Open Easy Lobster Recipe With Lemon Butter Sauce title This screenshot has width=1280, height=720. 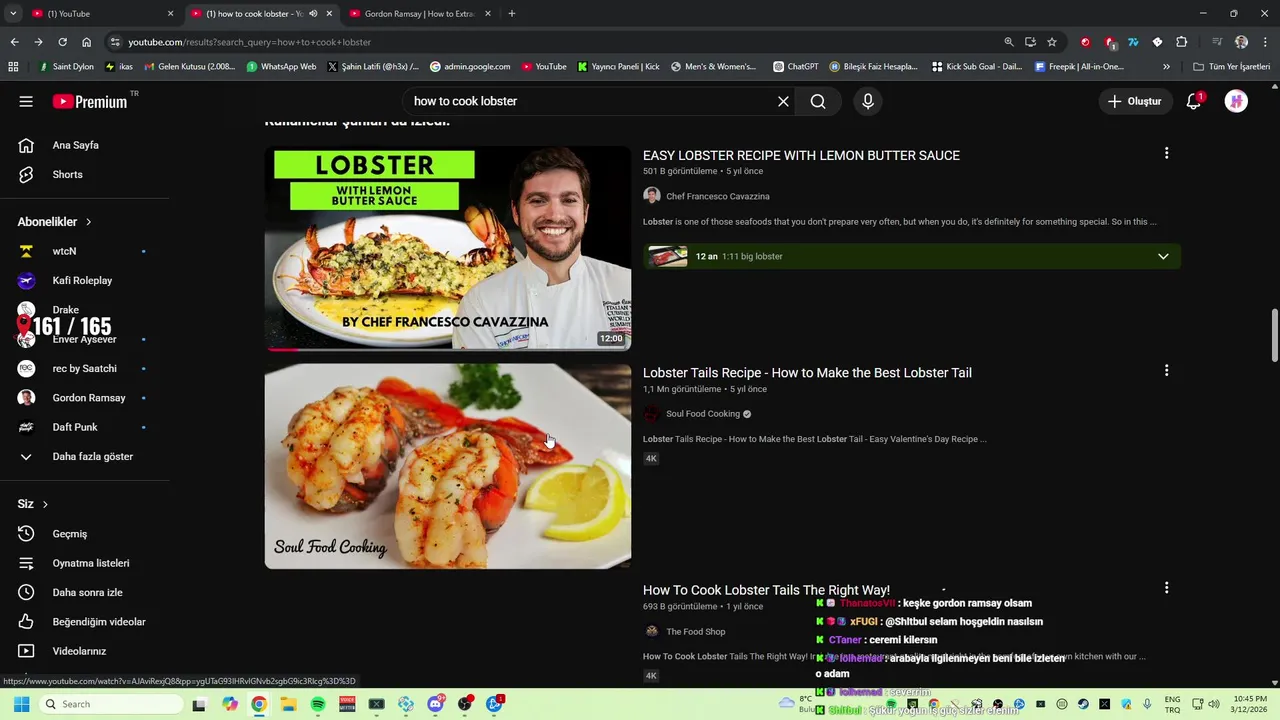(801, 156)
